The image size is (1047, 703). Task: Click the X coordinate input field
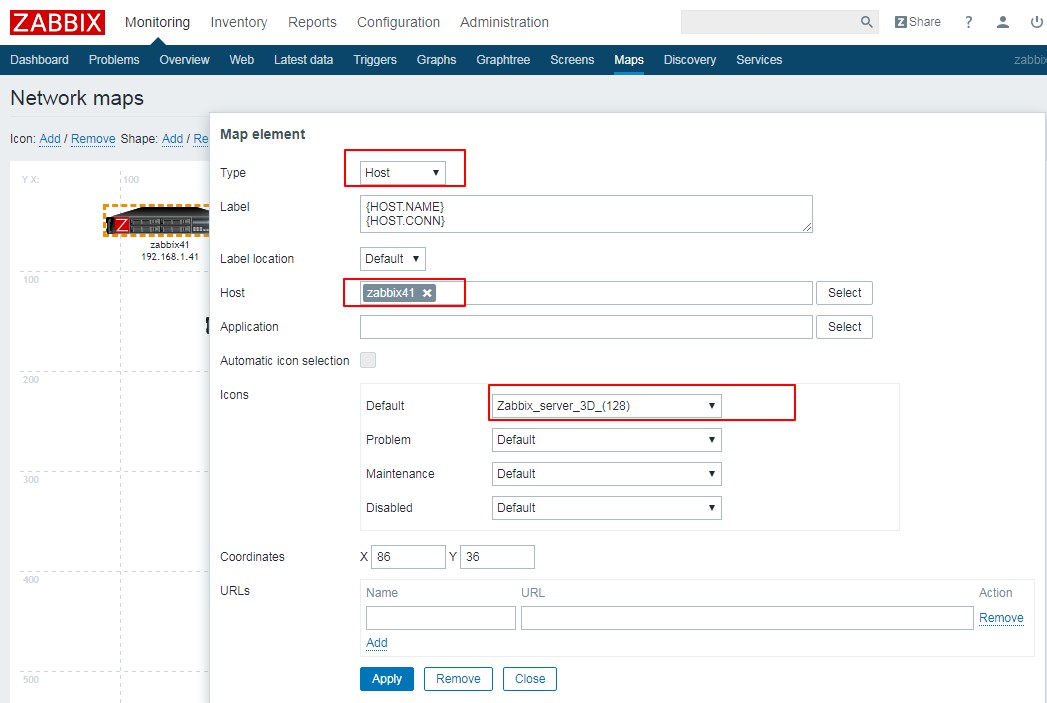pos(407,557)
